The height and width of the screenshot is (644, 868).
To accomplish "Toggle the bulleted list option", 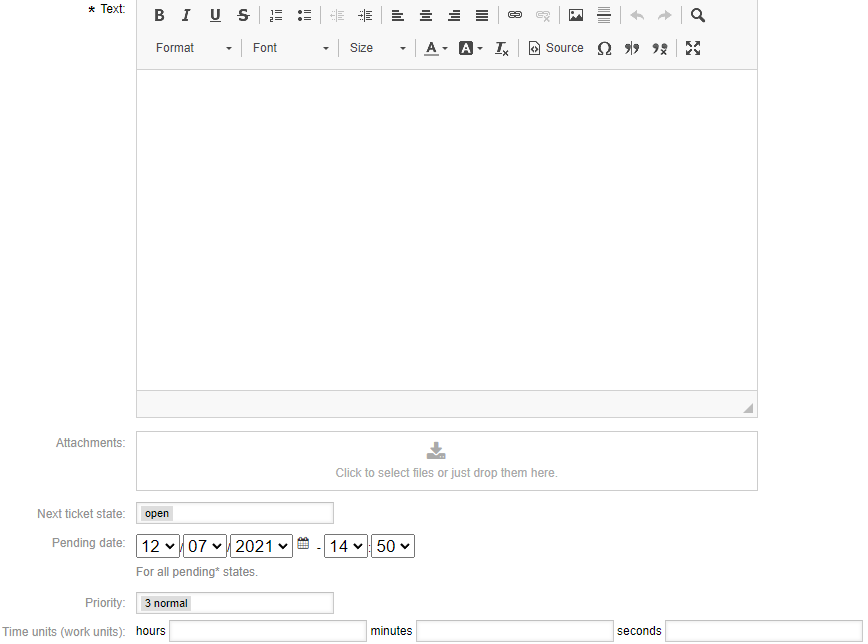I will pyautogui.click(x=304, y=15).
